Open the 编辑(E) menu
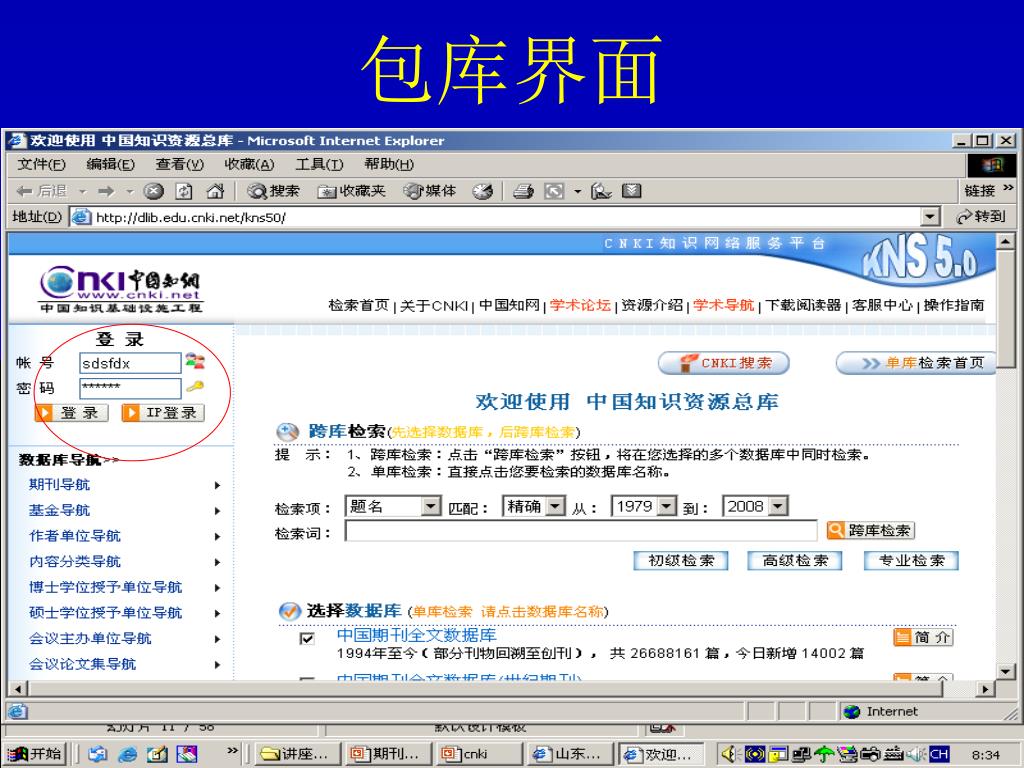Screen dimensions: 1024x768 tap(110, 164)
